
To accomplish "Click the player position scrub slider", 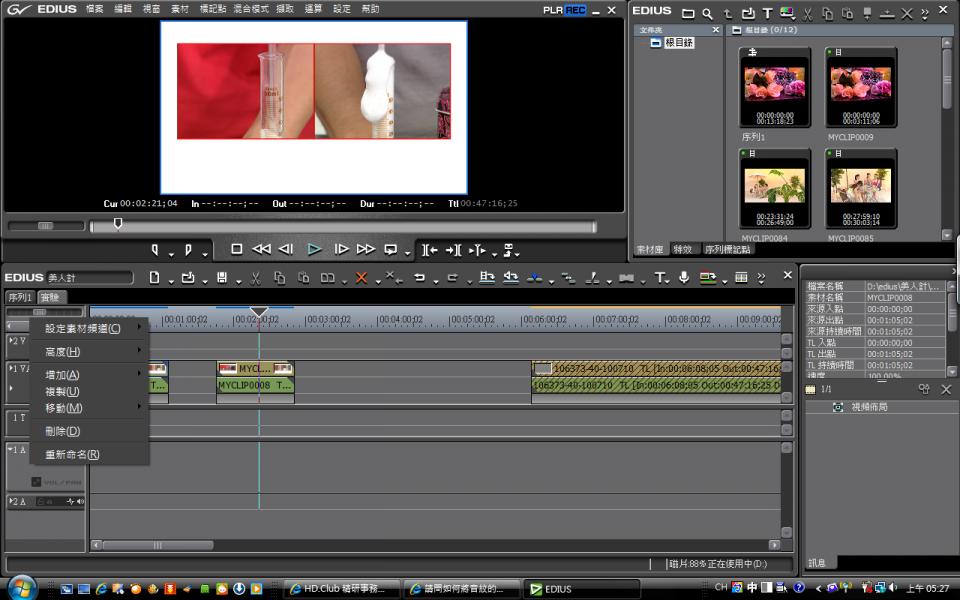I will coord(118,225).
